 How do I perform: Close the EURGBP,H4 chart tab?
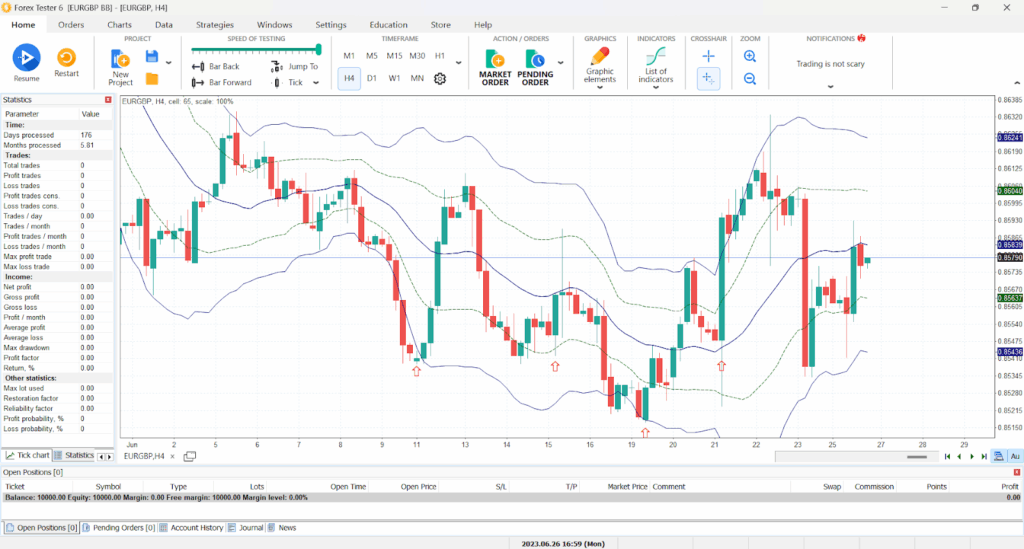(172, 456)
